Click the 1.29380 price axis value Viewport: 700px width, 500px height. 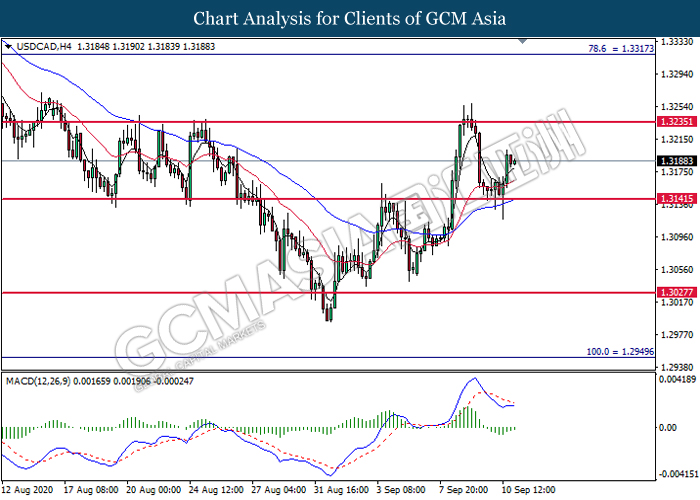[677, 367]
